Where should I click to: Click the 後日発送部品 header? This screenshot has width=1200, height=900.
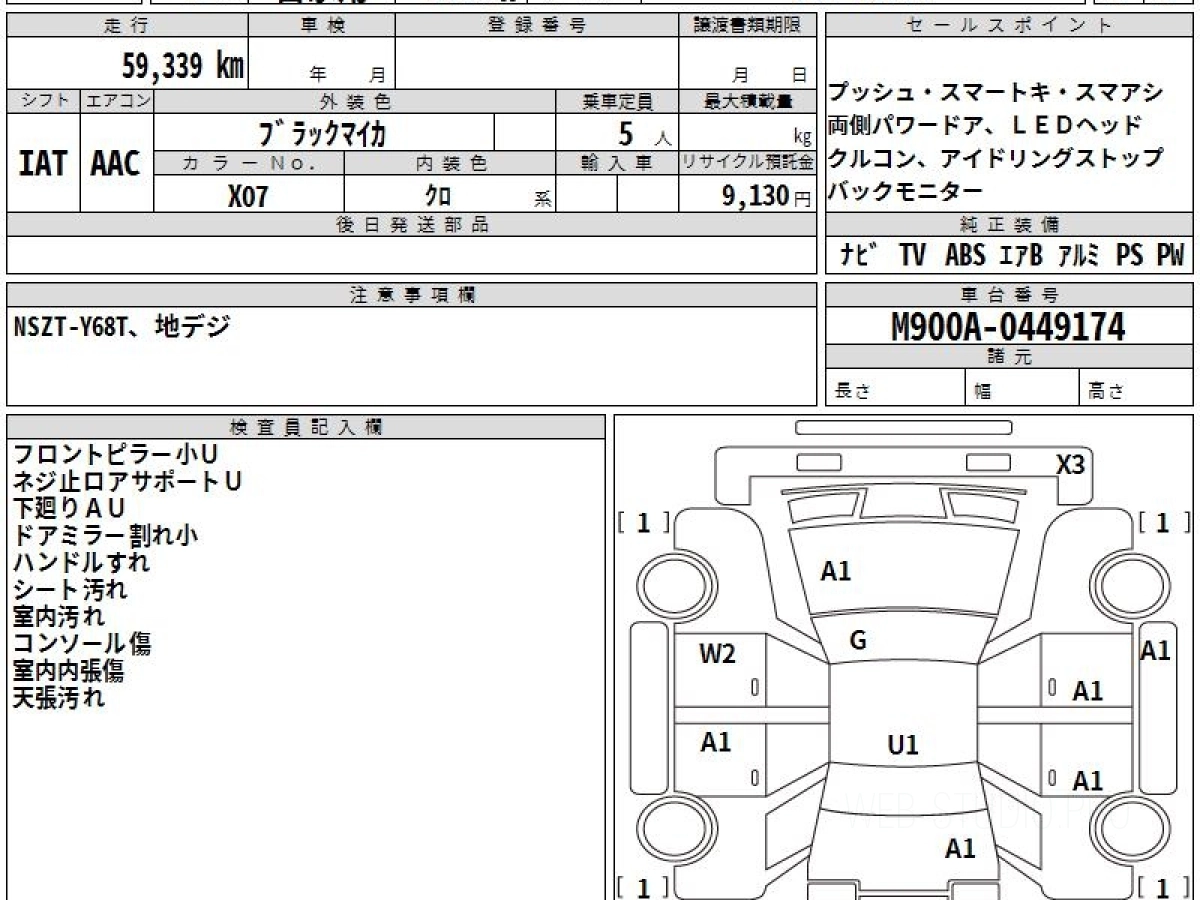pos(412,224)
